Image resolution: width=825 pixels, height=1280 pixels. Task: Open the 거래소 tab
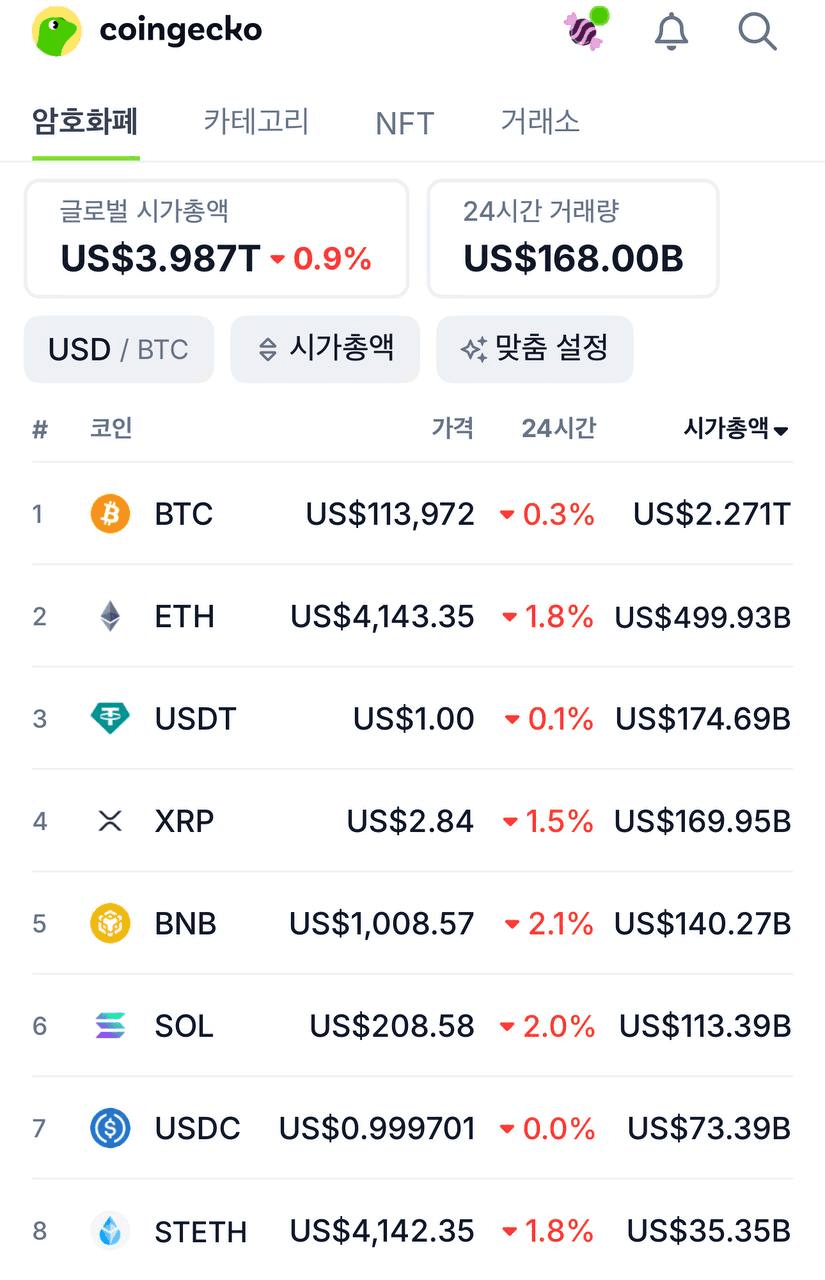tap(540, 122)
